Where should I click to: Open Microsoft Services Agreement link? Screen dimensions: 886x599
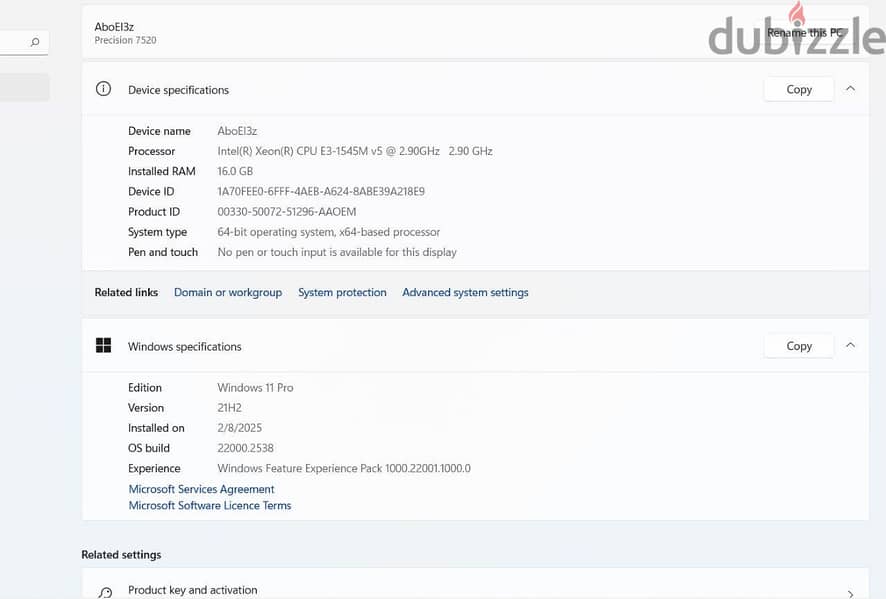point(201,489)
